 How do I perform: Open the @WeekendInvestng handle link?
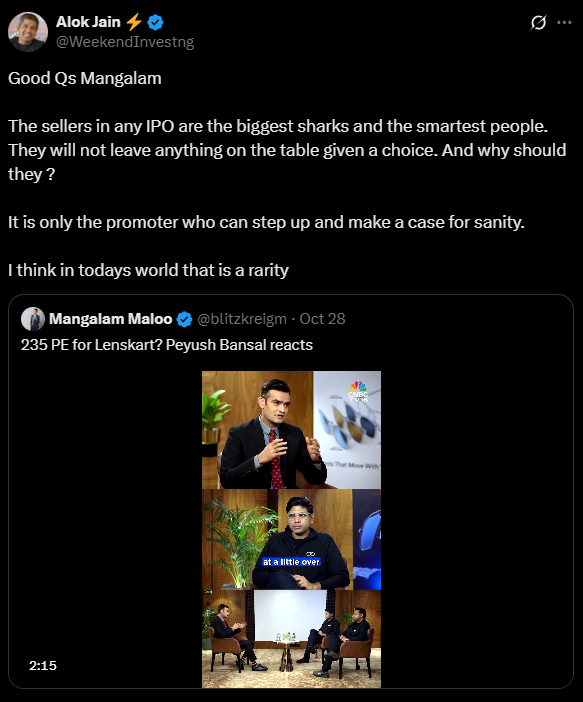click(x=125, y=42)
